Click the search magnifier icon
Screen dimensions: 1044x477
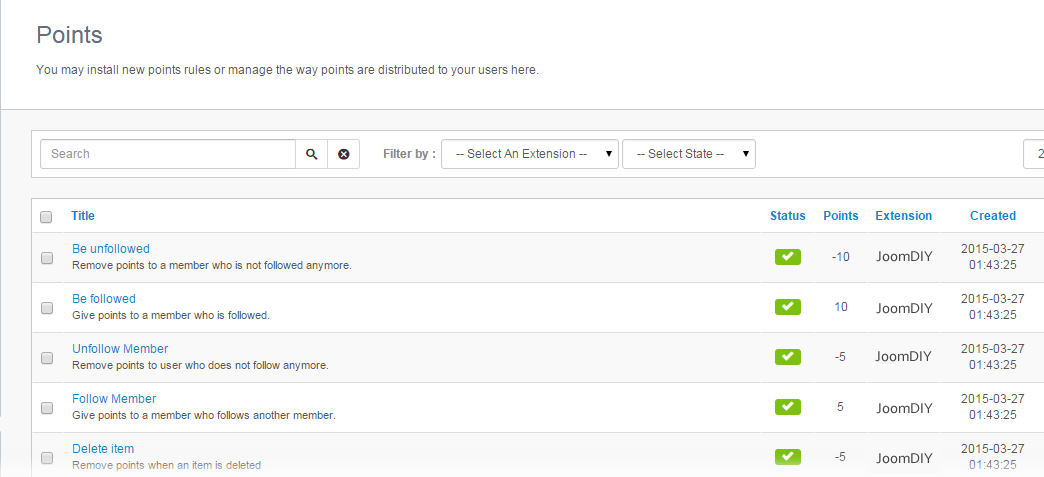312,154
